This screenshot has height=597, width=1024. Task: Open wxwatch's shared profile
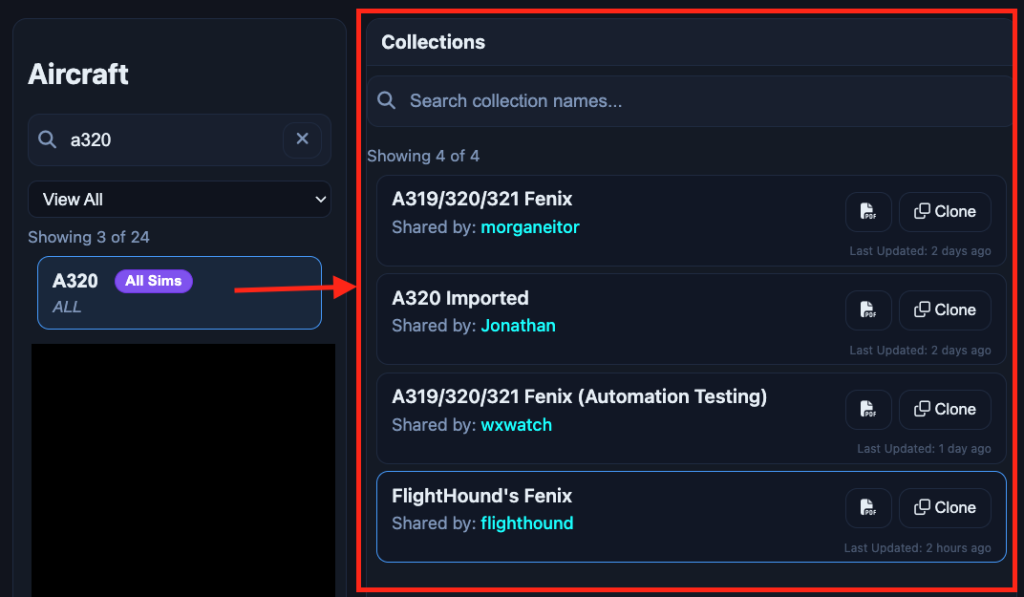point(516,424)
